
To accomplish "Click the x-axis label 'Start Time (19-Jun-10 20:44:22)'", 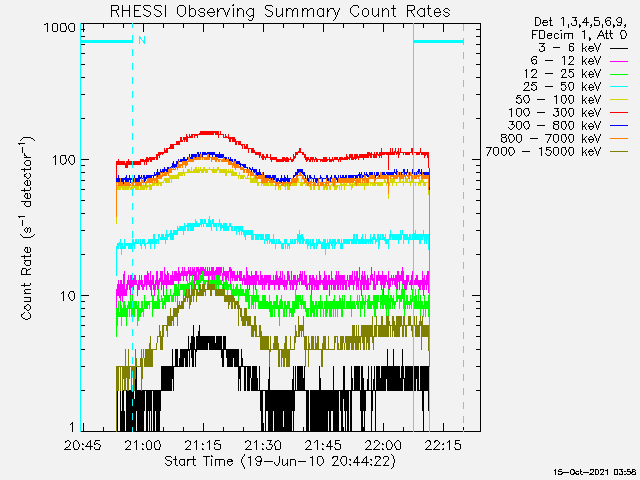I will (x=280, y=462).
